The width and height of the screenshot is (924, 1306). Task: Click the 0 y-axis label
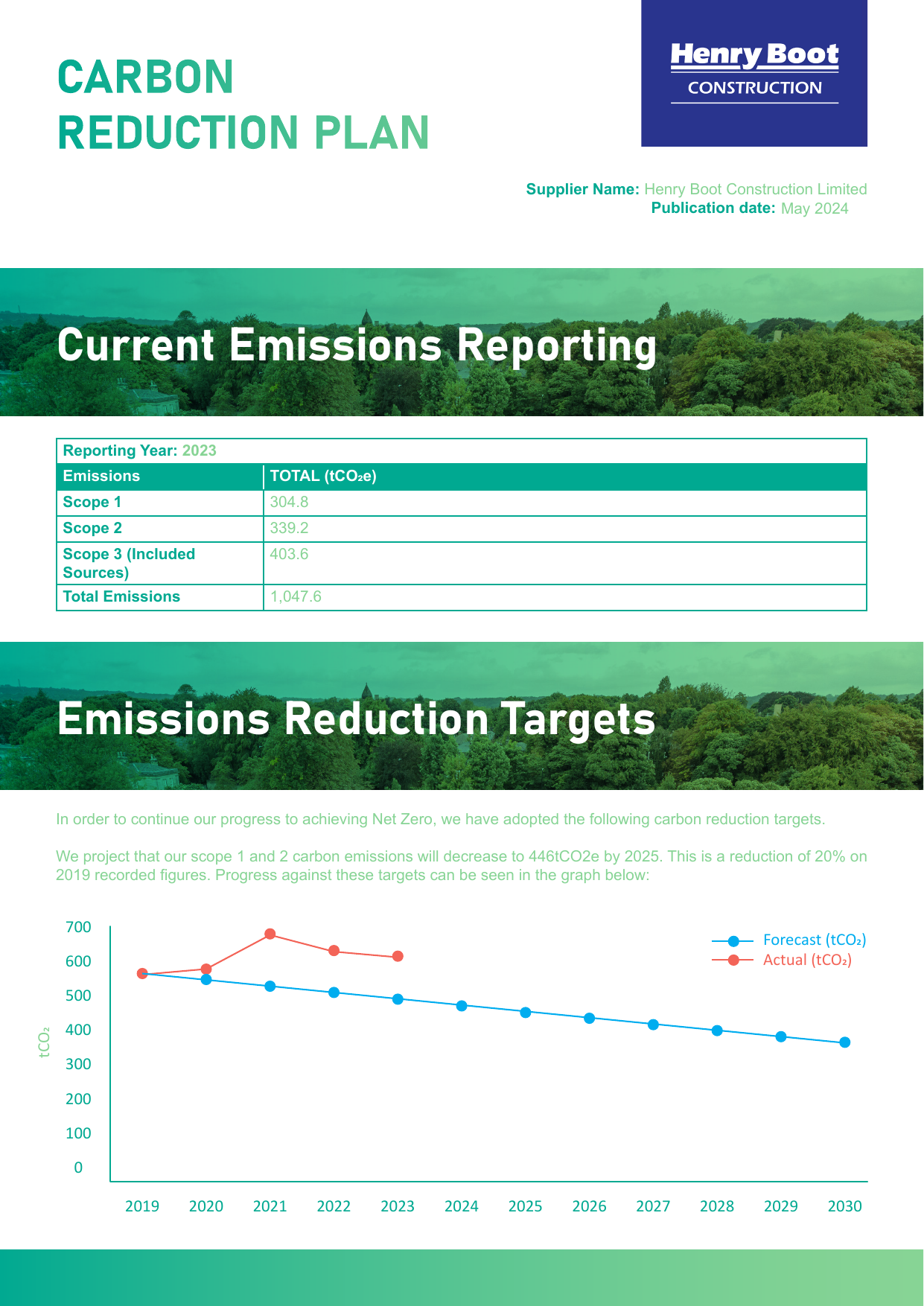point(78,1168)
